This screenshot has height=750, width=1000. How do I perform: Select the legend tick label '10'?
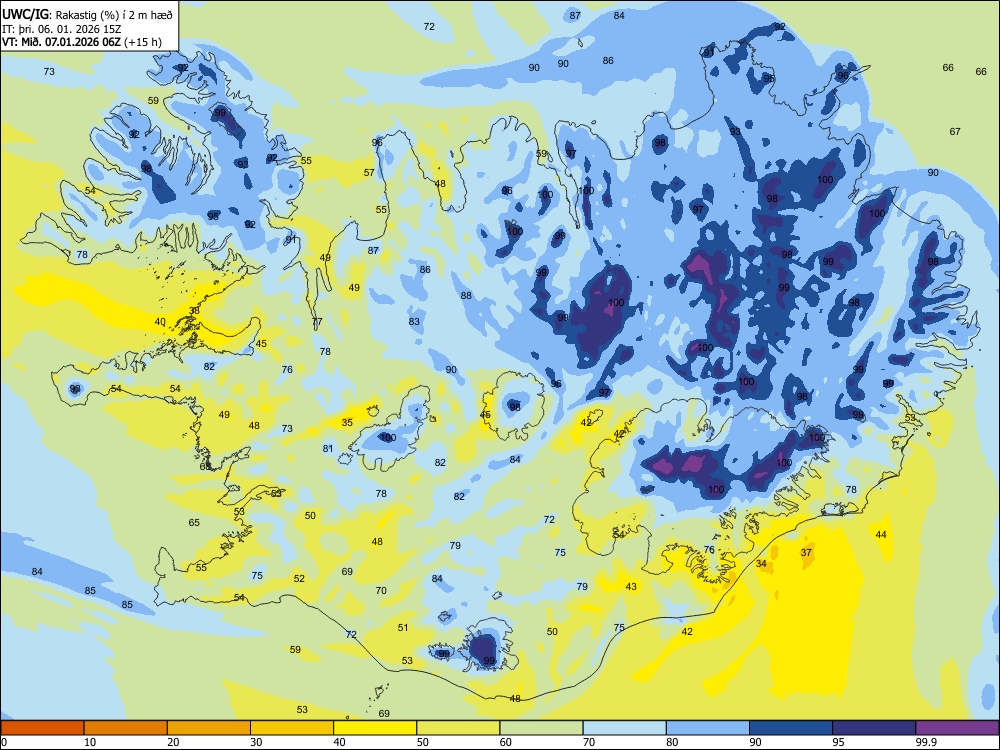(90, 742)
